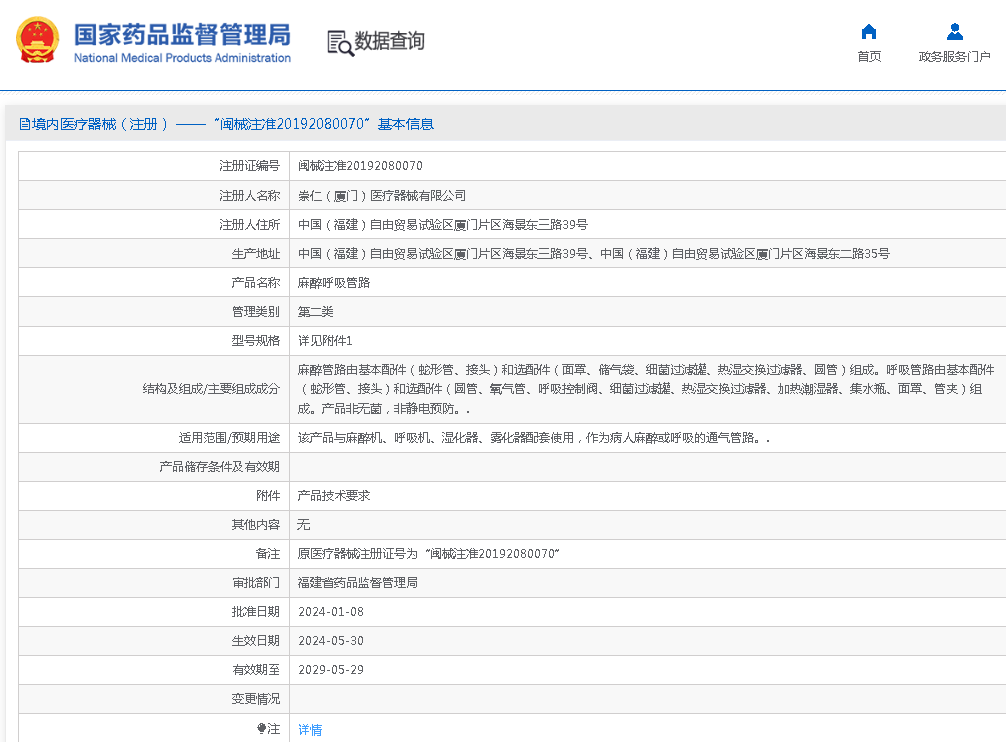Click product name value 麻醉呼吸管路
1006x742 pixels.
click(334, 283)
